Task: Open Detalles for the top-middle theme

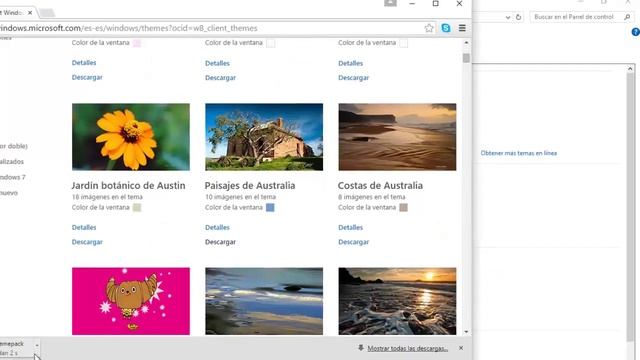Action: (217, 63)
